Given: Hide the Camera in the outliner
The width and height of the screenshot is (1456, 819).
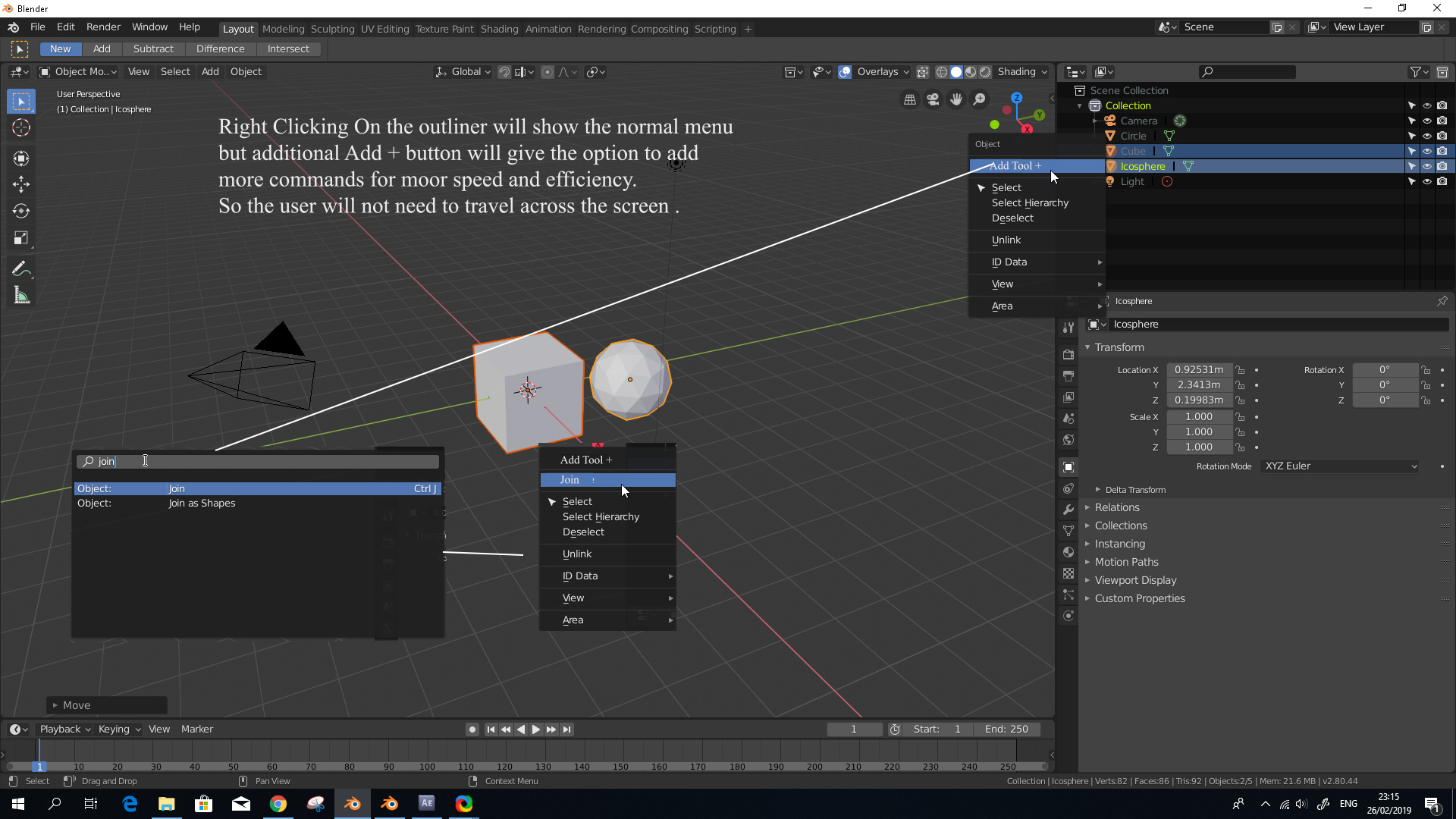Looking at the screenshot, I should 1426,121.
